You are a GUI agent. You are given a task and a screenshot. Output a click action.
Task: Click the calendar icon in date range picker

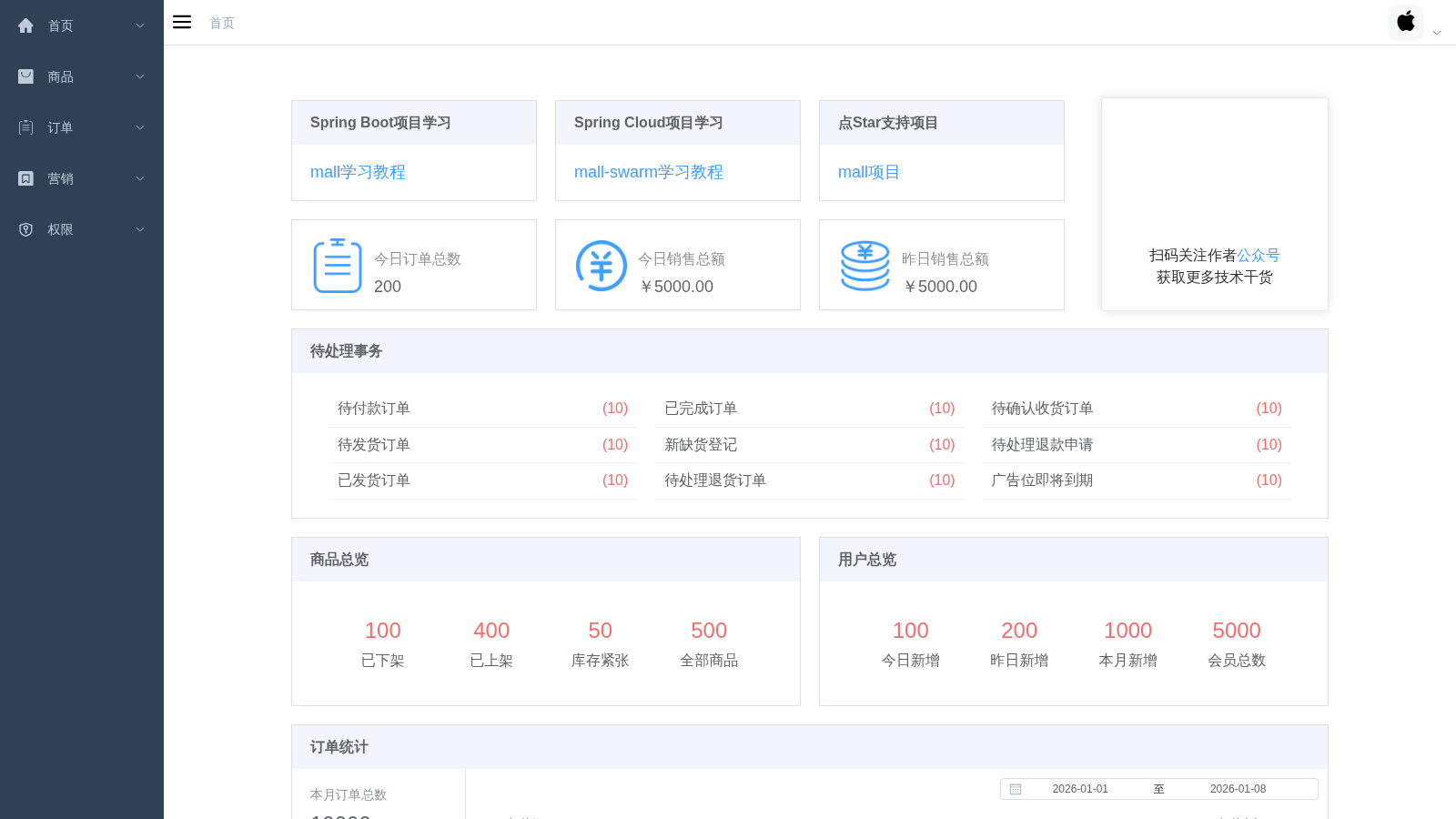[1016, 789]
